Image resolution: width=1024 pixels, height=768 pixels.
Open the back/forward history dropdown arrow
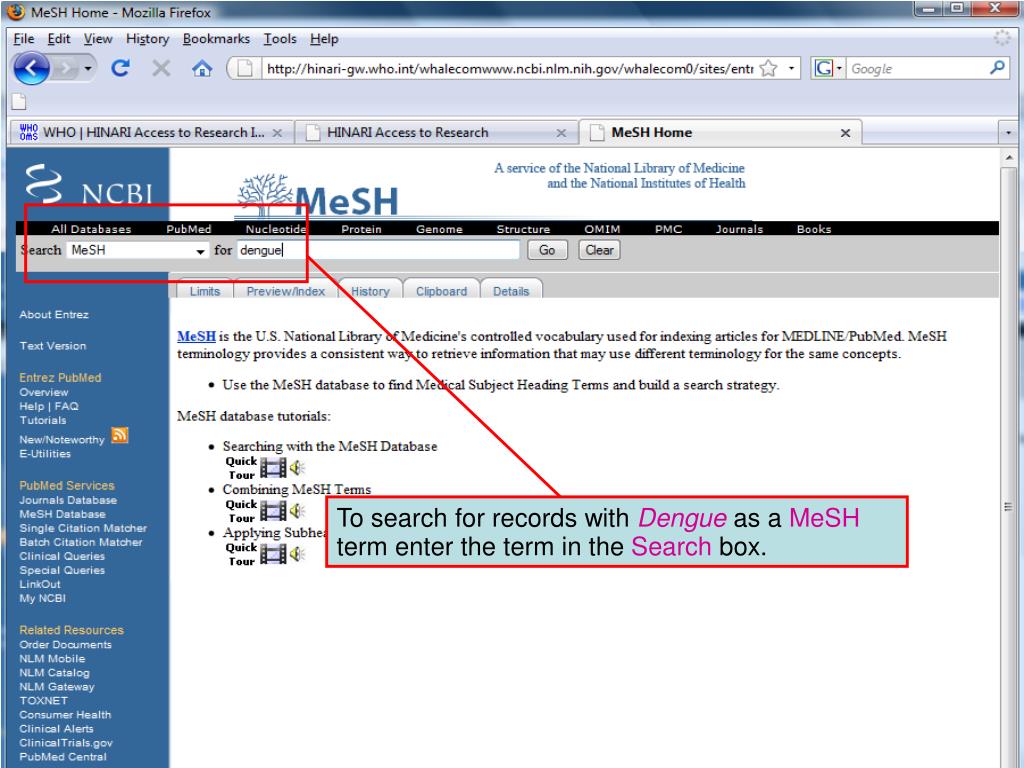coord(88,69)
